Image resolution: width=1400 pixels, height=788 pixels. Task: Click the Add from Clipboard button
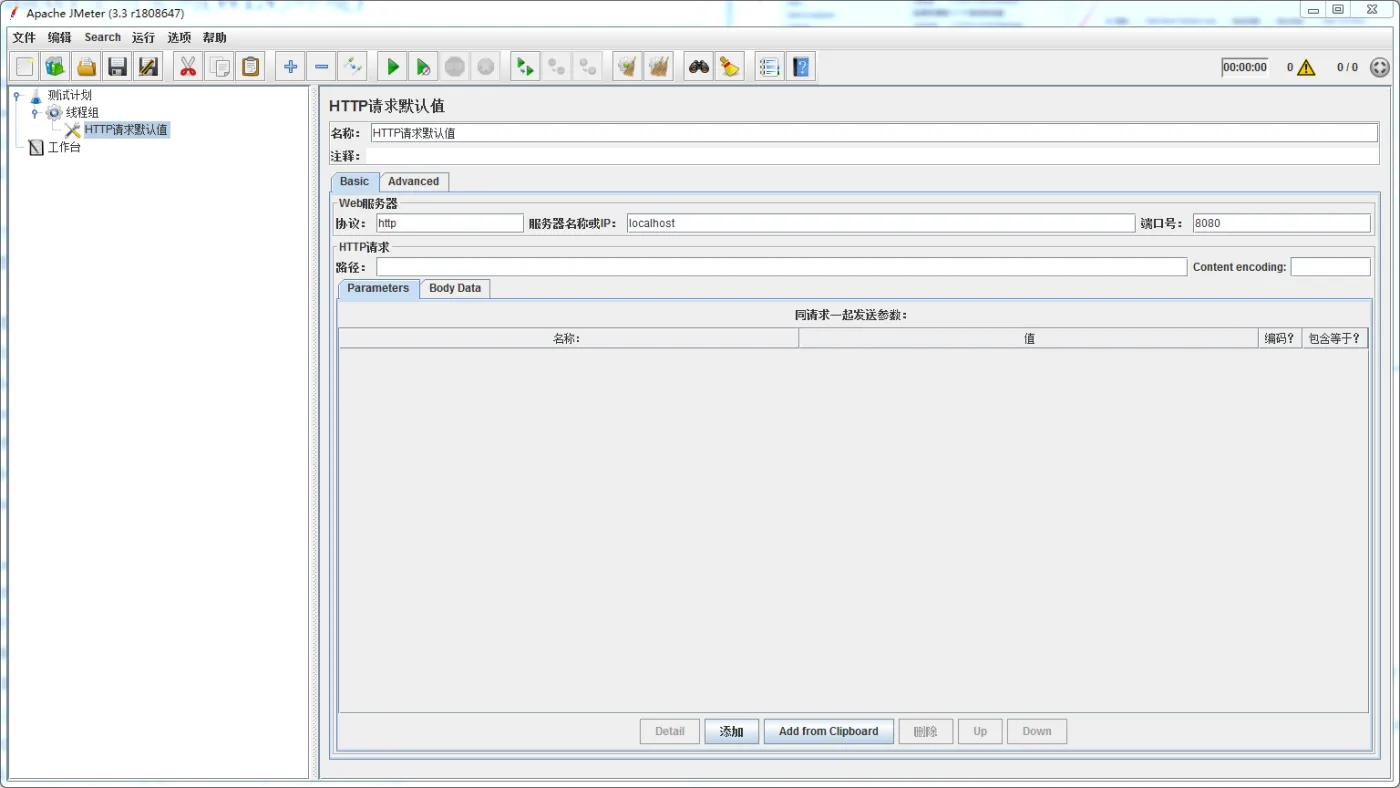828,731
